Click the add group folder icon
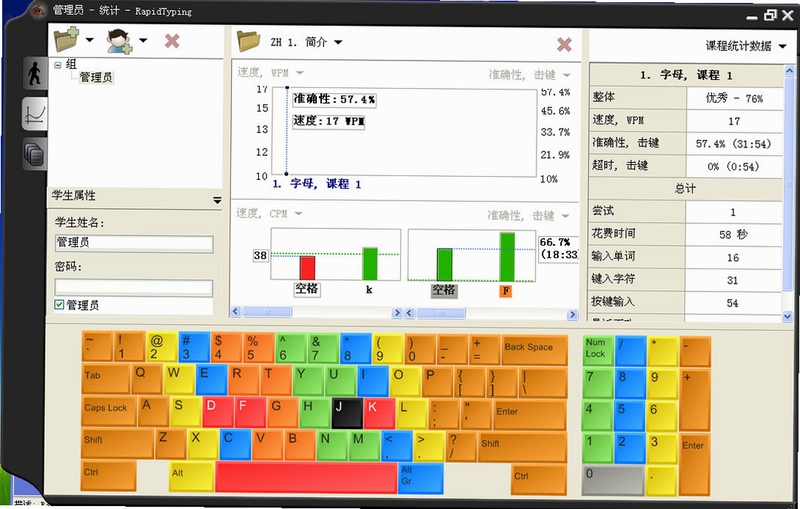The image size is (800, 509). click(x=66, y=39)
